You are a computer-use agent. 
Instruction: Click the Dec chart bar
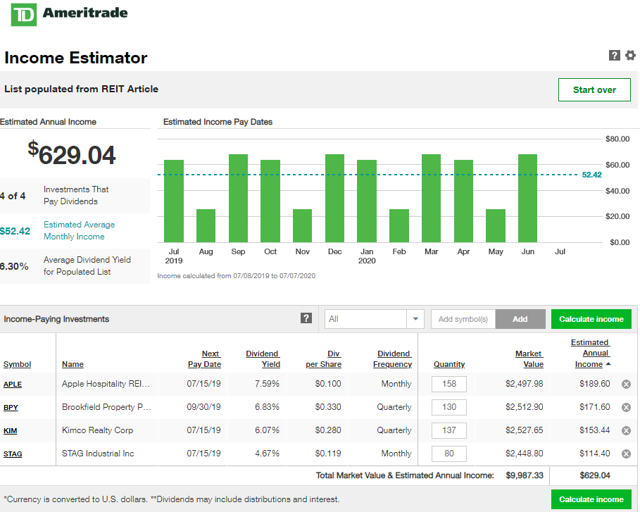click(x=335, y=198)
